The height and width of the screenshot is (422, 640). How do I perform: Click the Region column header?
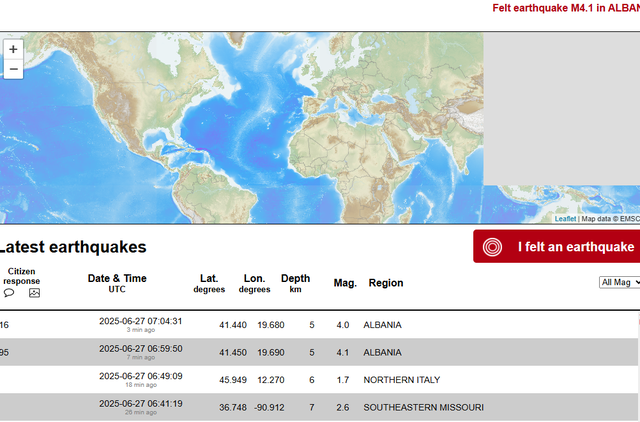coord(386,283)
